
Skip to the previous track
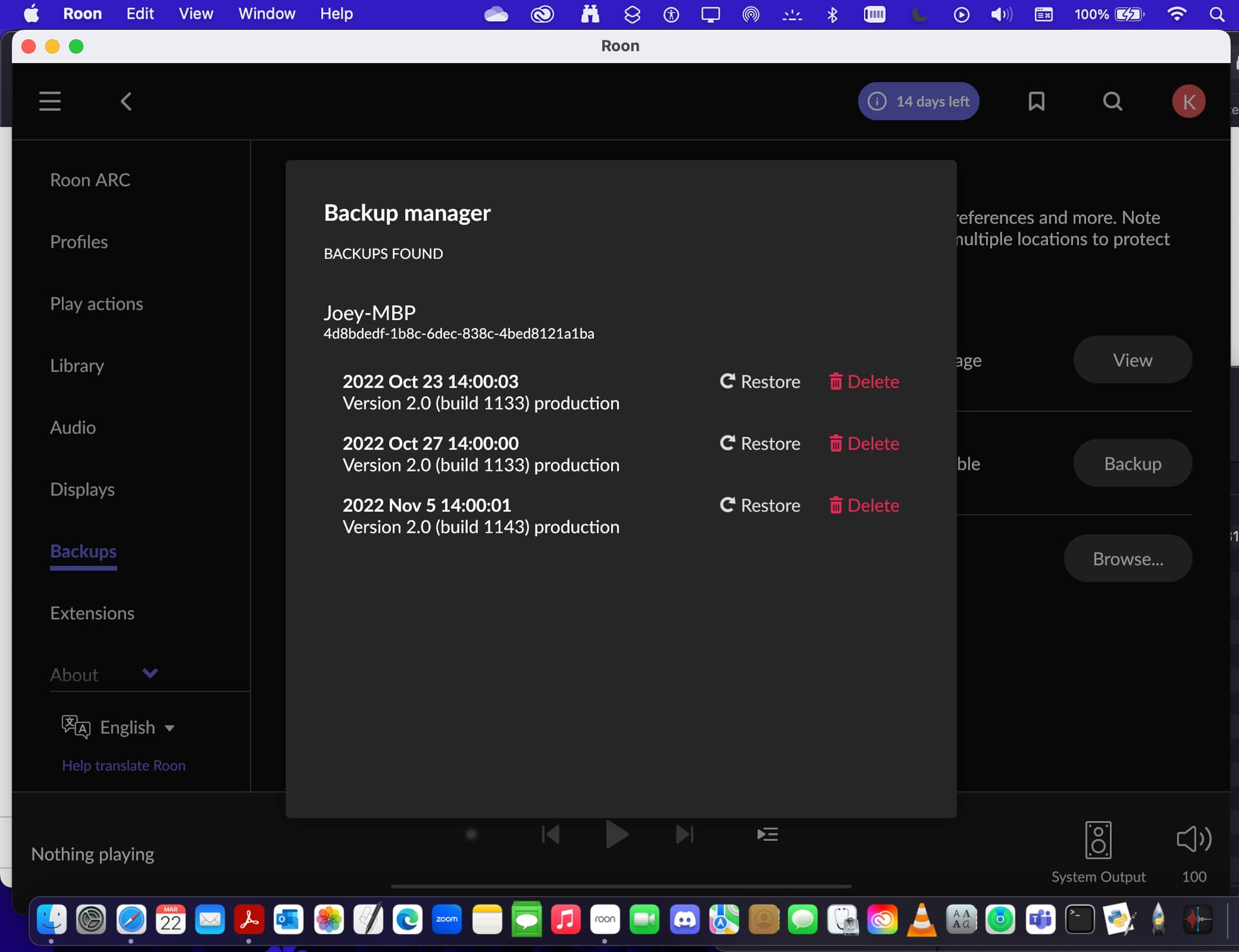tap(550, 835)
